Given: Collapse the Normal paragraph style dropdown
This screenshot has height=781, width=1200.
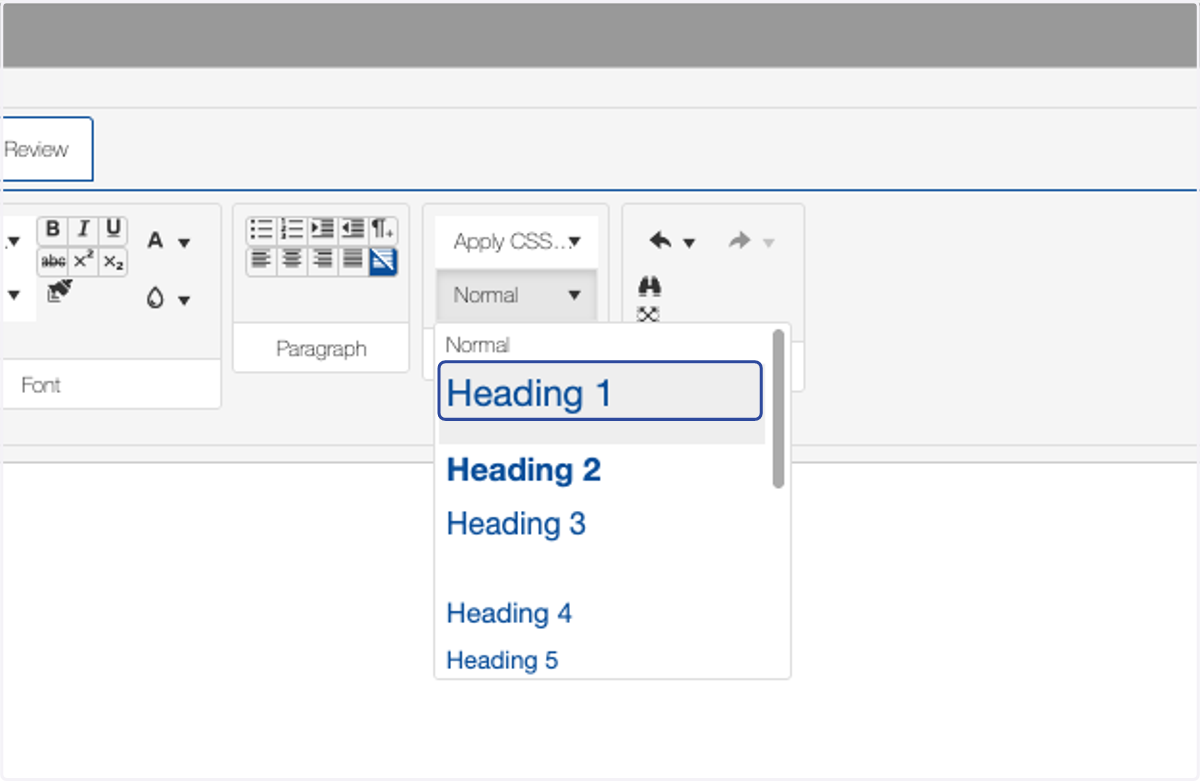Looking at the screenshot, I should click(516, 295).
